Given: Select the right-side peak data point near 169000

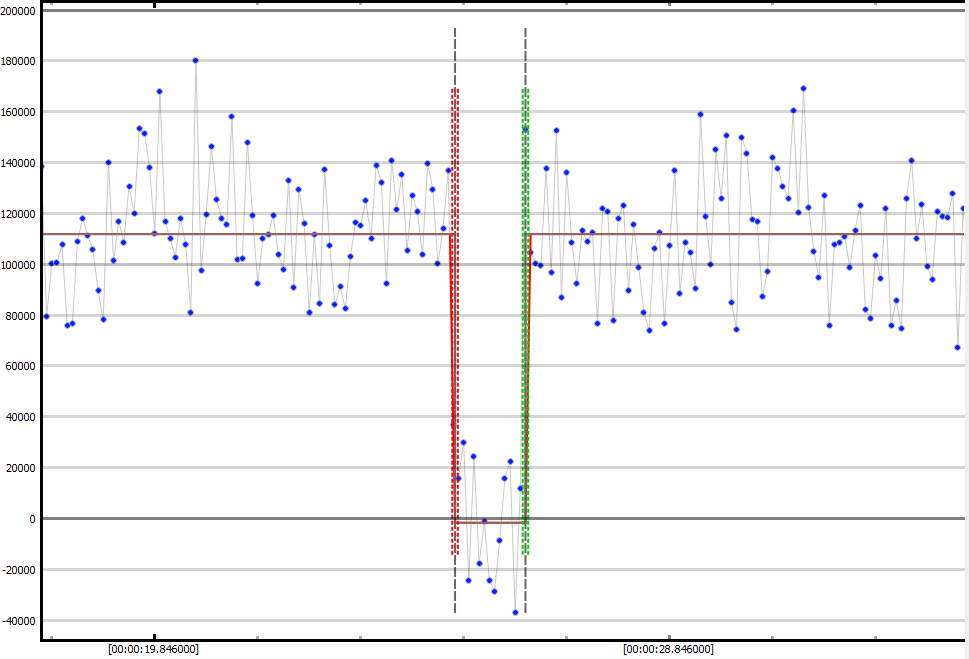Looking at the screenshot, I should point(803,88).
